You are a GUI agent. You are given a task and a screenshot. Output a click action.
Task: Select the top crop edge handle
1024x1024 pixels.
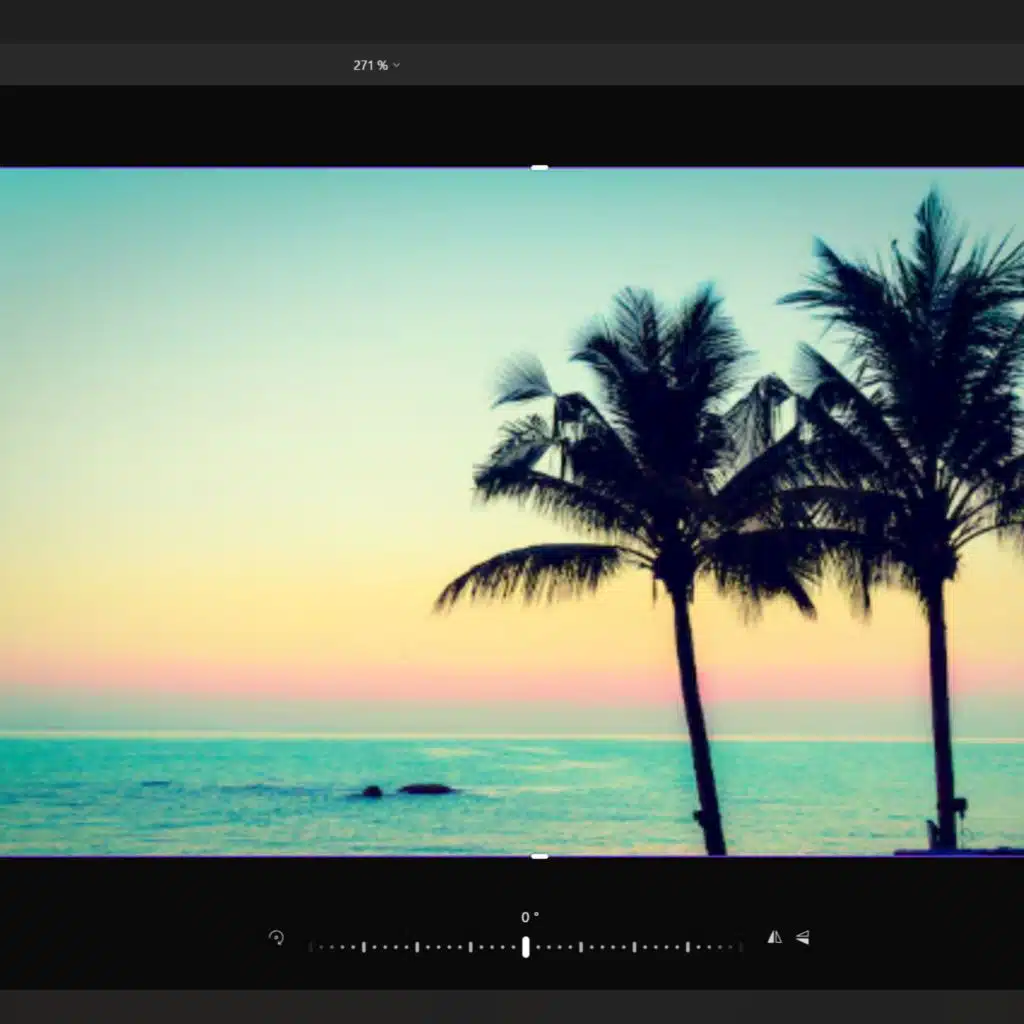[x=539, y=168]
